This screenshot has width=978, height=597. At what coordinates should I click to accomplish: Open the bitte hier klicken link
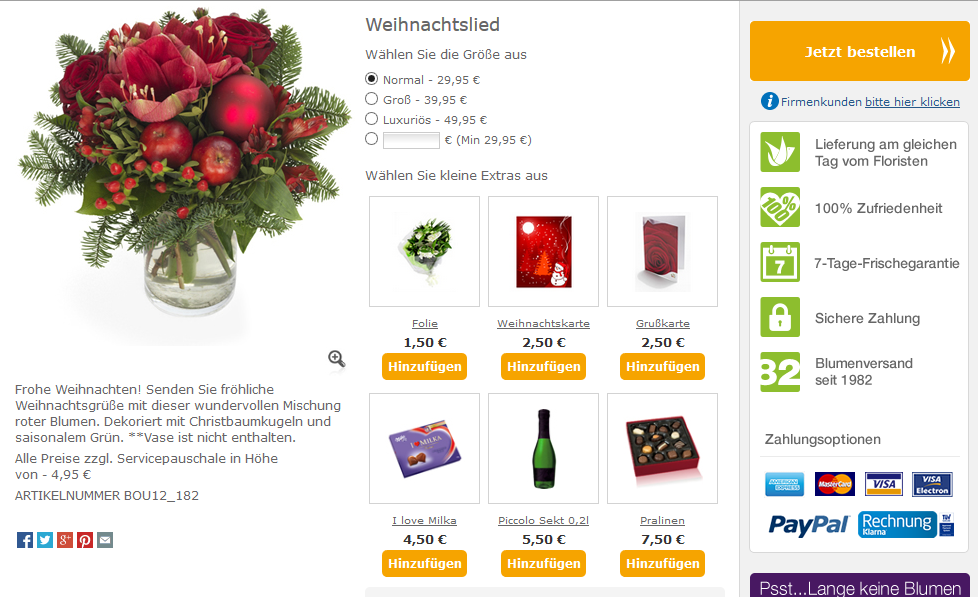click(x=912, y=102)
